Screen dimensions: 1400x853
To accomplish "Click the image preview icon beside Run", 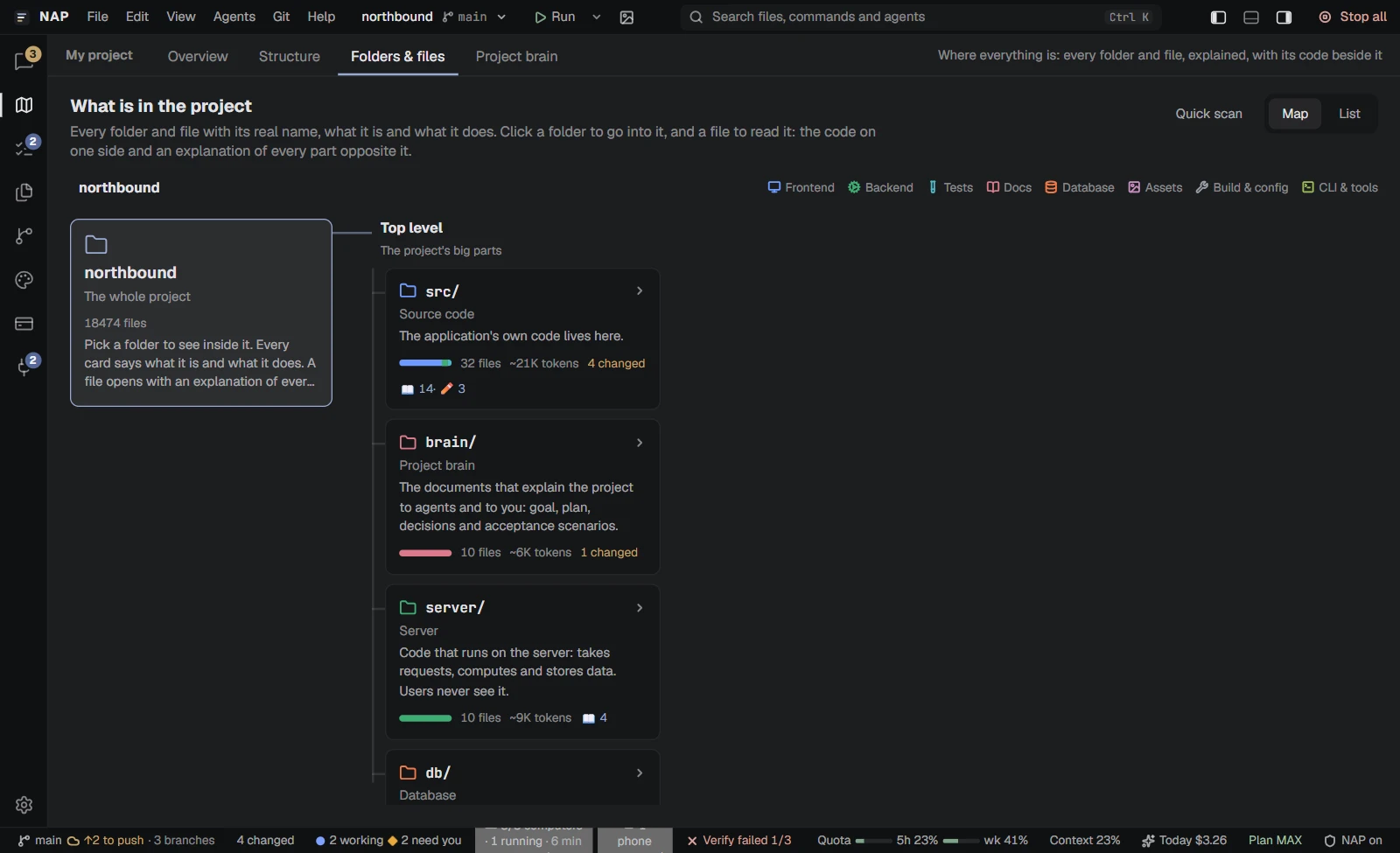I will tap(626, 17).
